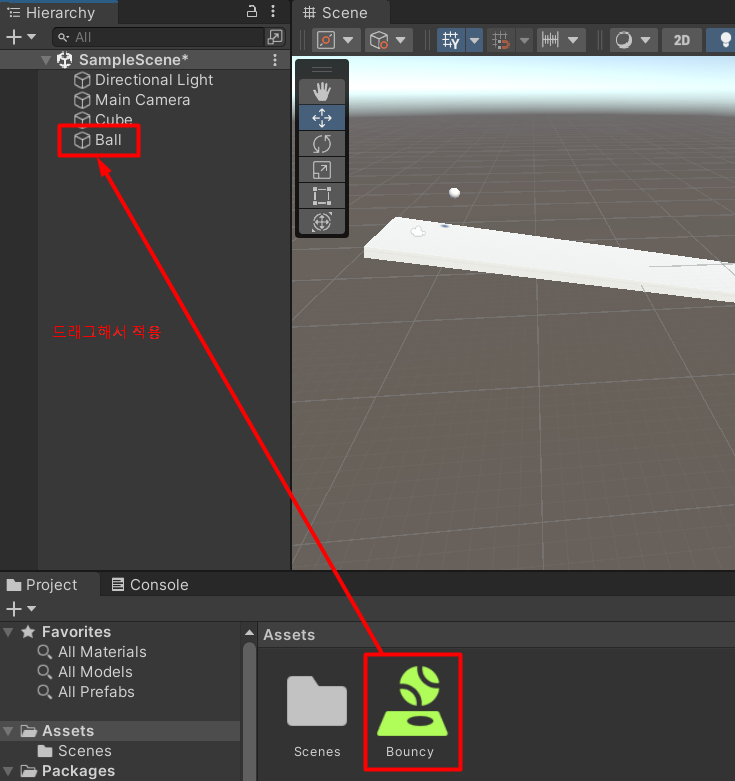Open Hierarchy panel kebab menu
The width and height of the screenshot is (735, 781).
coord(273,11)
